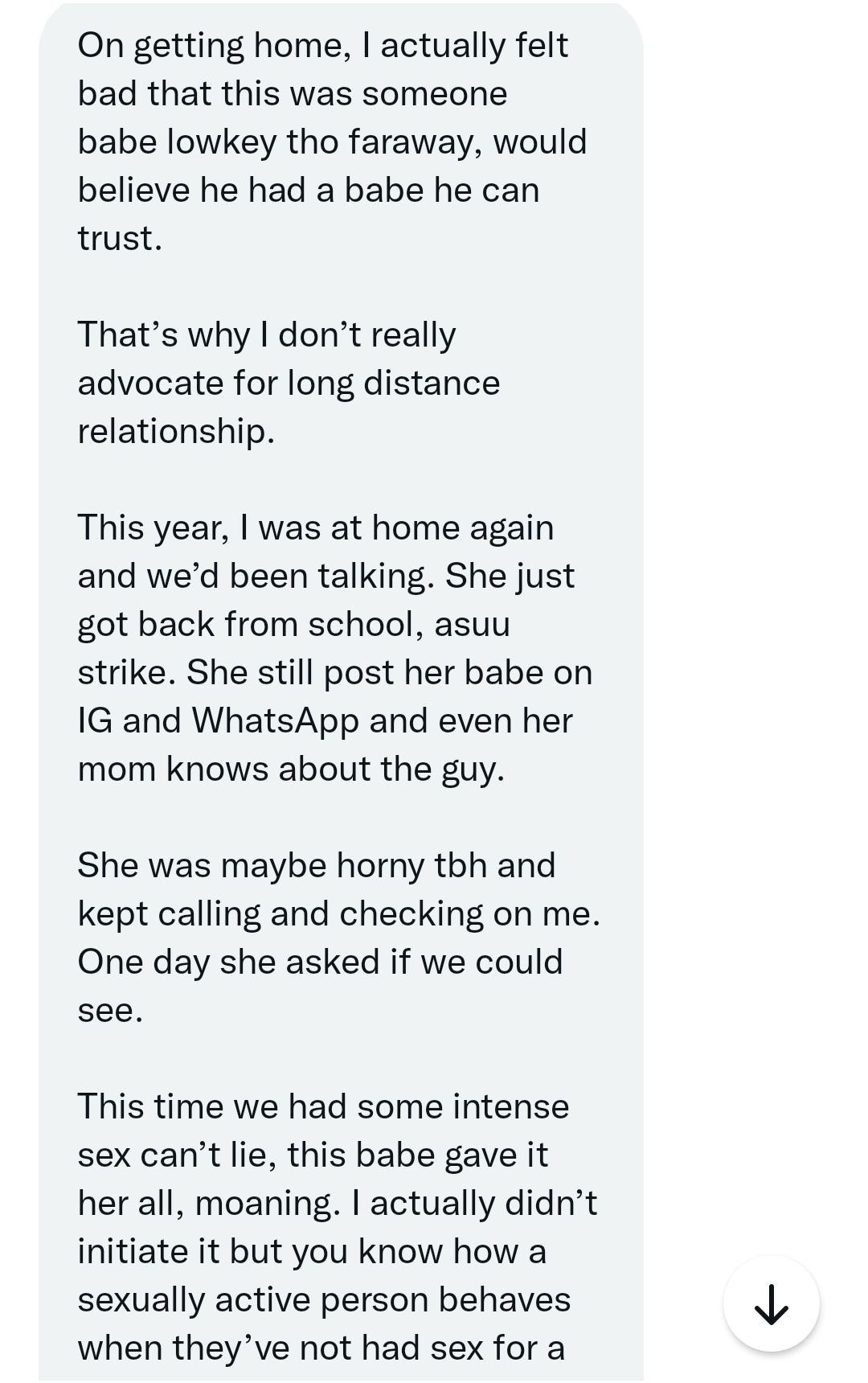Select the paragraph beginning 'This time we had'
Screen dimensions: 868x1383
[338, 1227]
